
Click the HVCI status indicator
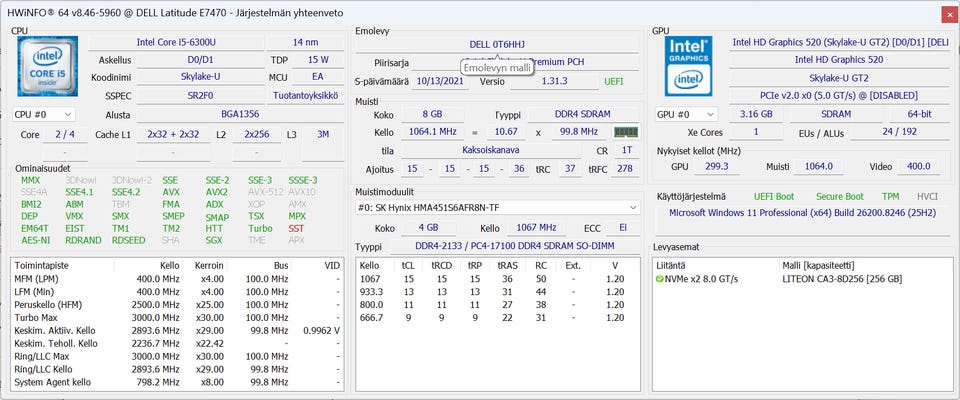coord(927,197)
